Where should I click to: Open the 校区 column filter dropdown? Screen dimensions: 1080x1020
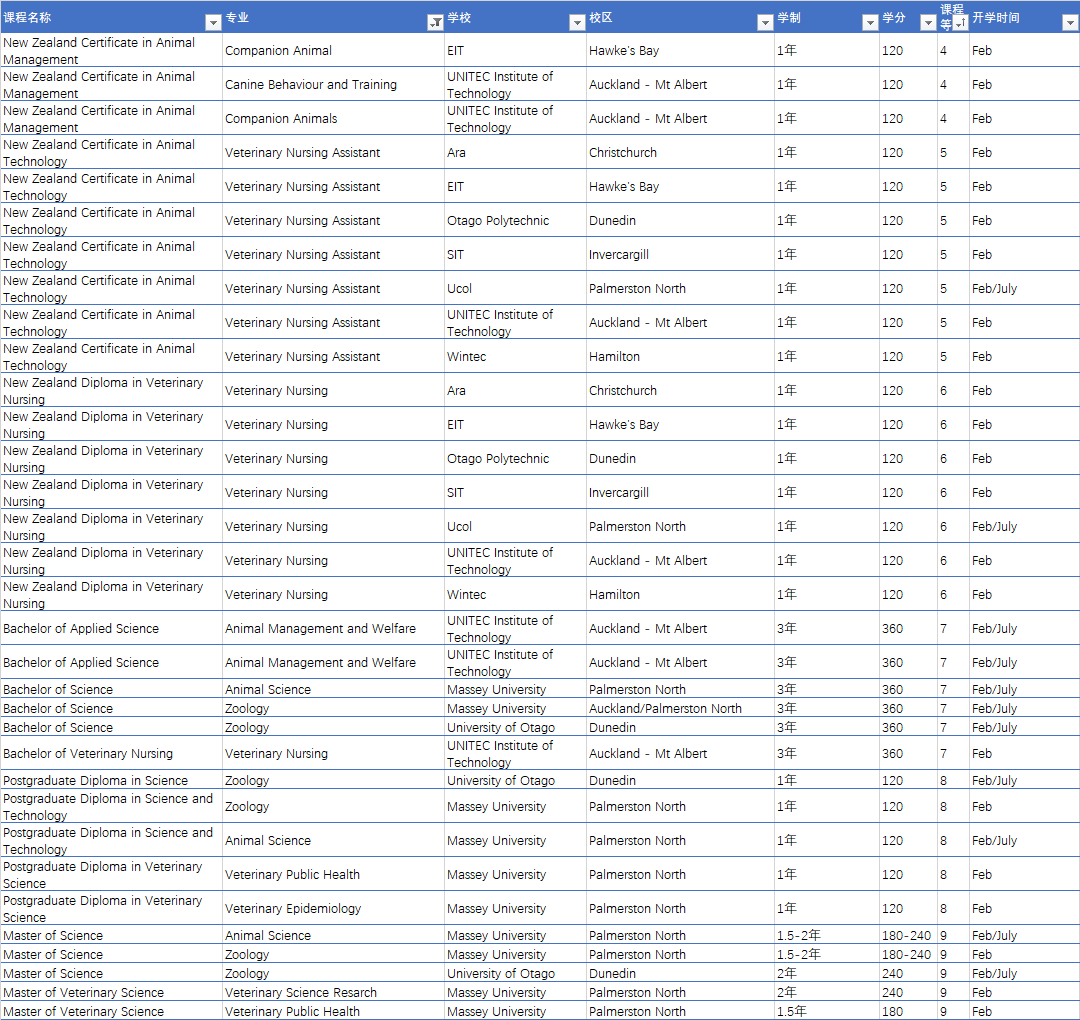pyautogui.click(x=765, y=23)
